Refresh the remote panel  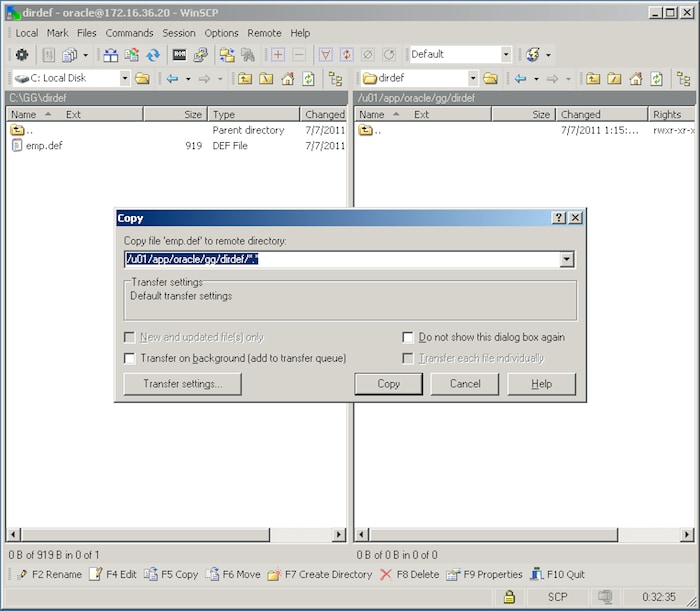pyautogui.click(x=657, y=79)
